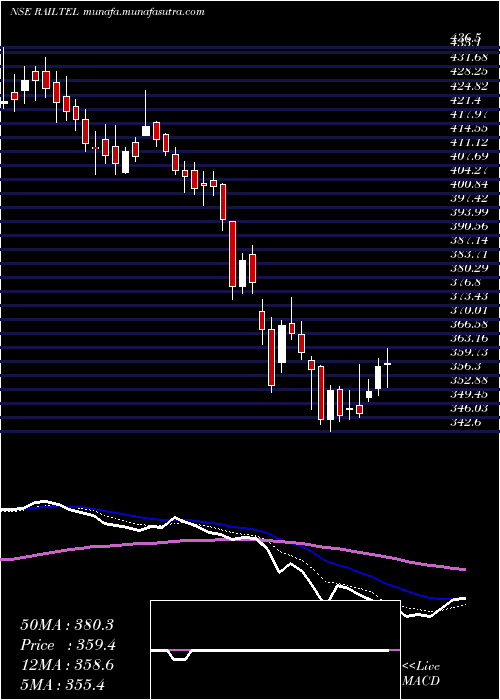The height and width of the screenshot is (700, 500).
Task: Click the 400.84 price label
Action: click(471, 184)
